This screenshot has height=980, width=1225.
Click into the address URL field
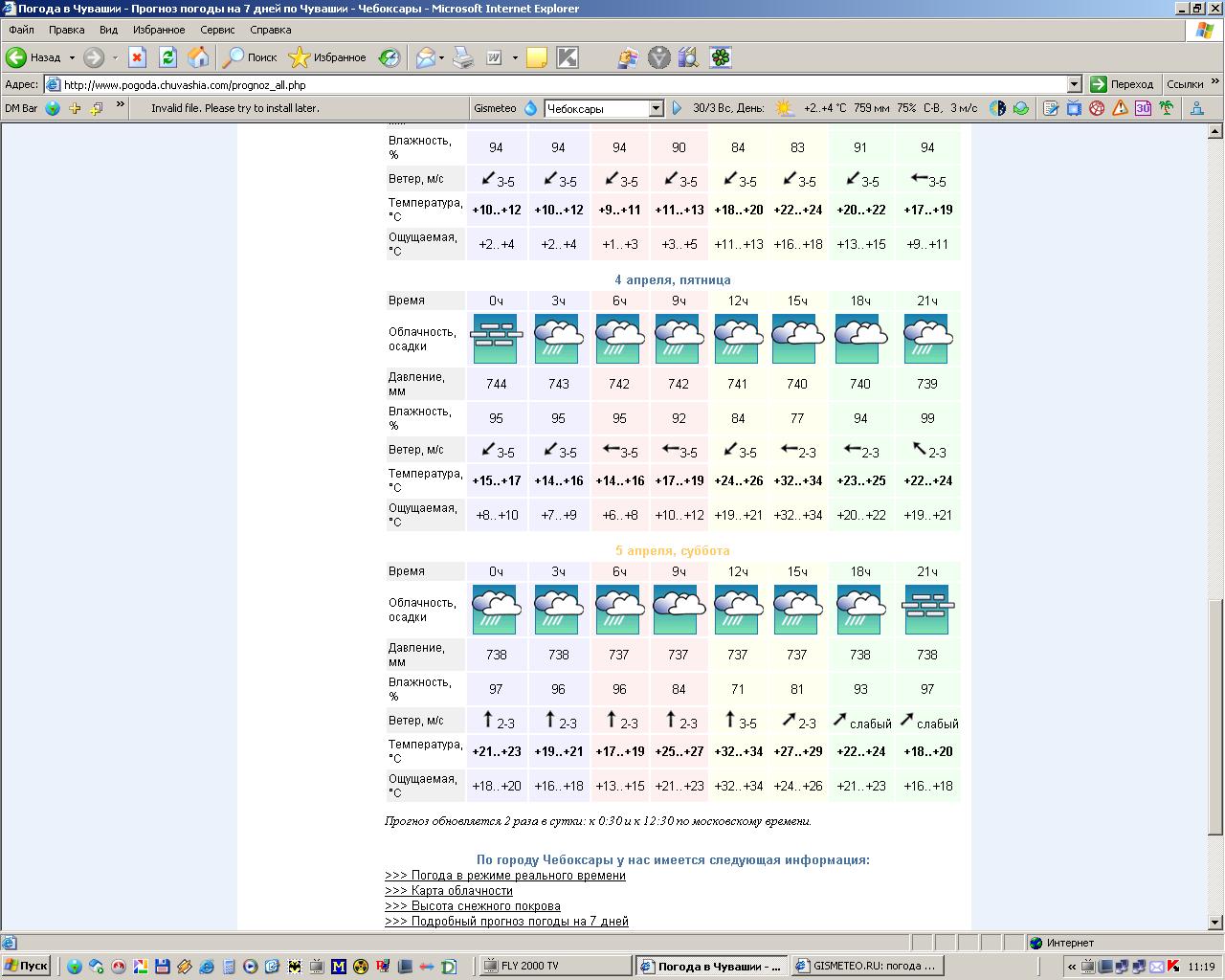click(563, 84)
